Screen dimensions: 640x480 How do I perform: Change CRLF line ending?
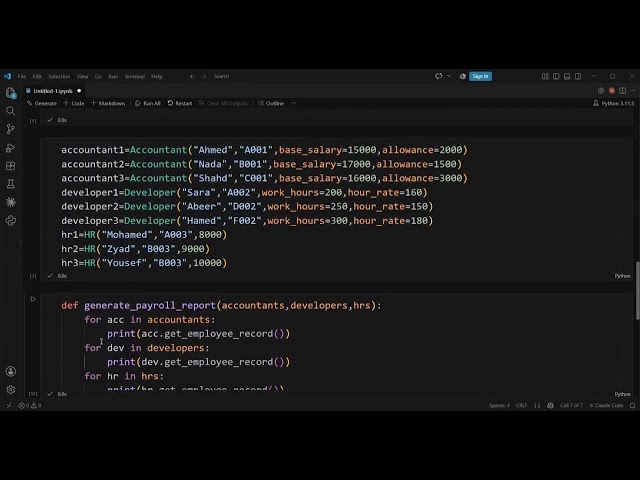pos(521,405)
